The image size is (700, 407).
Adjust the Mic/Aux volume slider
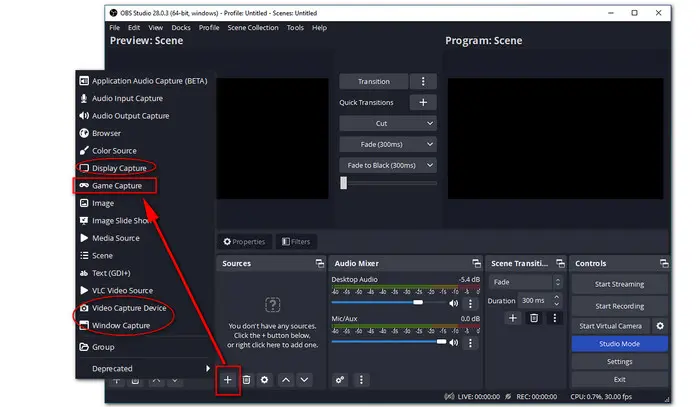[388, 341]
